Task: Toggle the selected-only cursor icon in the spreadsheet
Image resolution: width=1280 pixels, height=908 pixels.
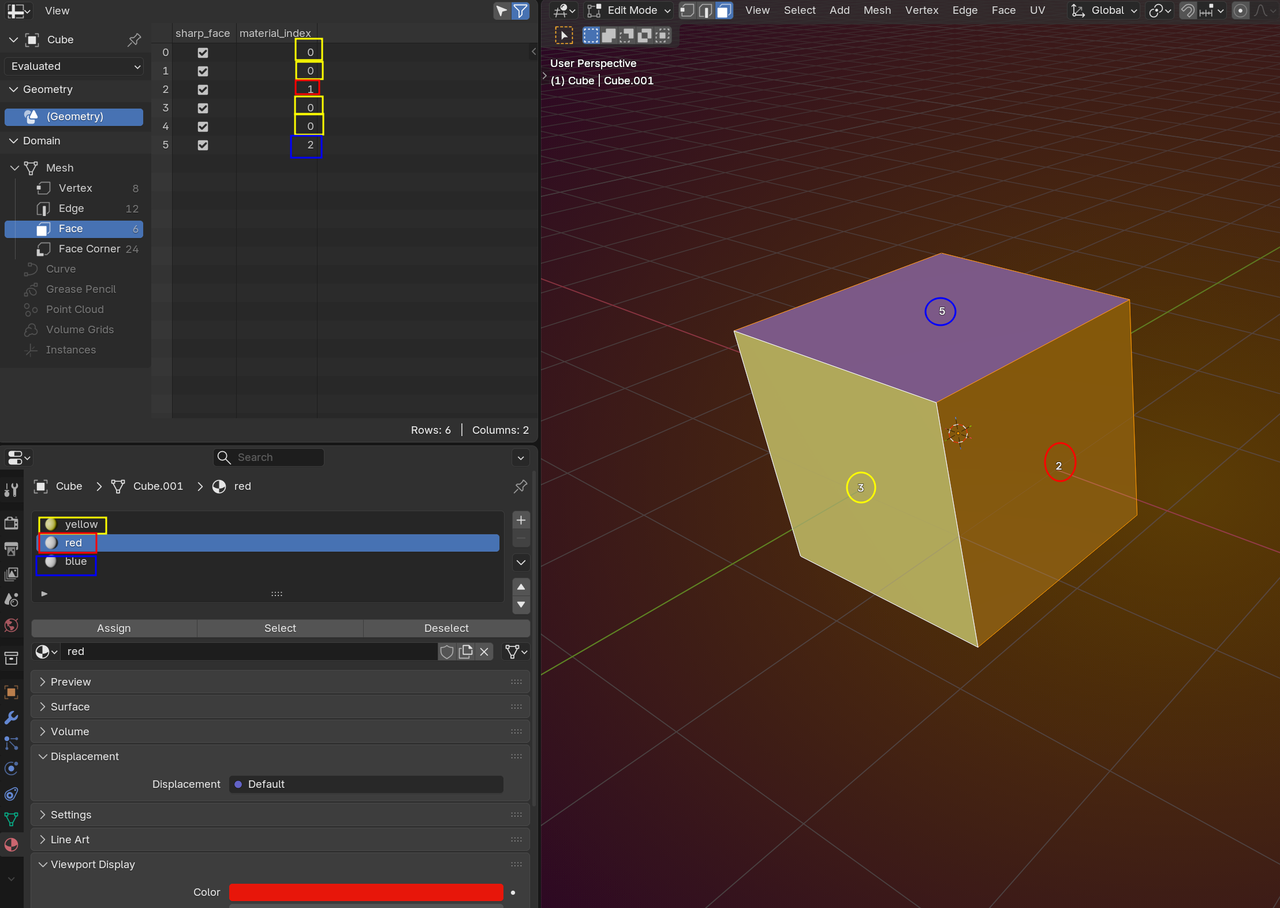Action: 502,11
